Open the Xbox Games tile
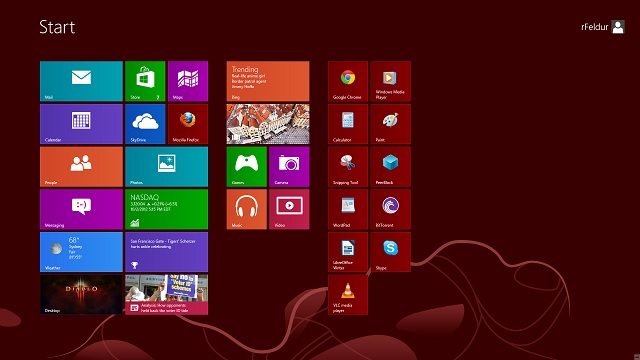640x360 pixels. [x=247, y=167]
